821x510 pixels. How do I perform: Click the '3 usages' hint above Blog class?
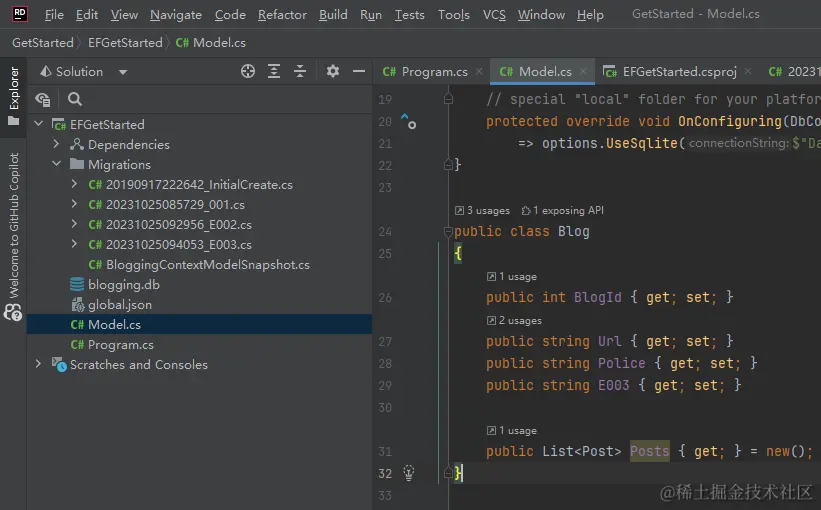pos(482,210)
